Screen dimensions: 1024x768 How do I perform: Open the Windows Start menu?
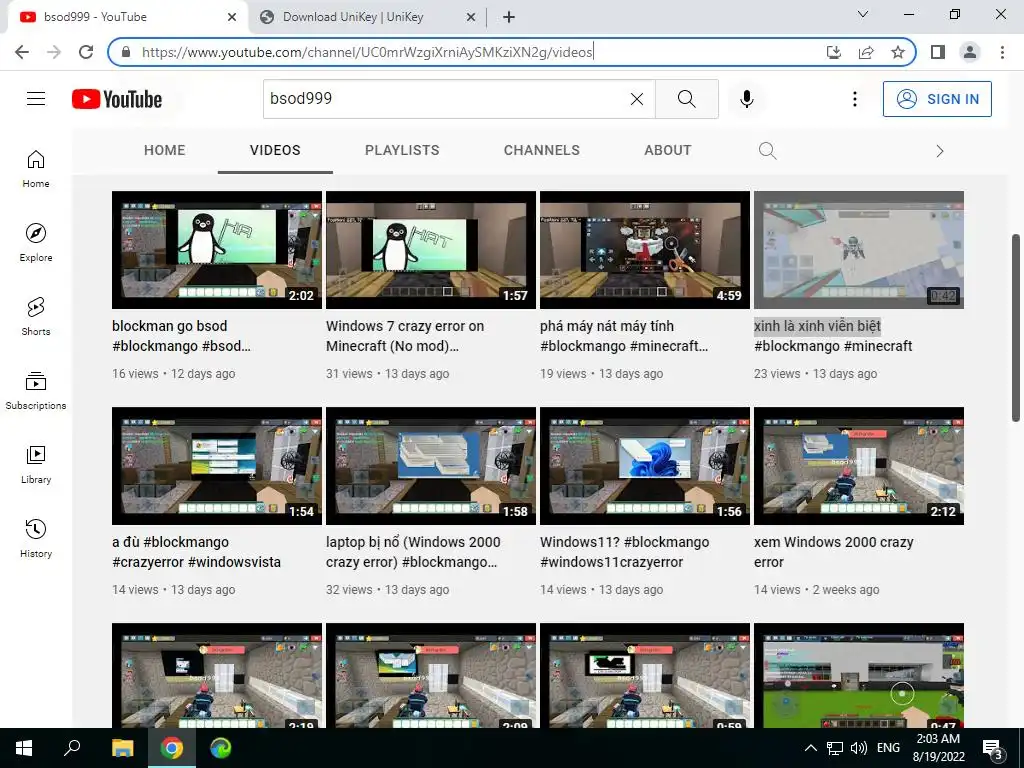pyautogui.click(x=24, y=748)
